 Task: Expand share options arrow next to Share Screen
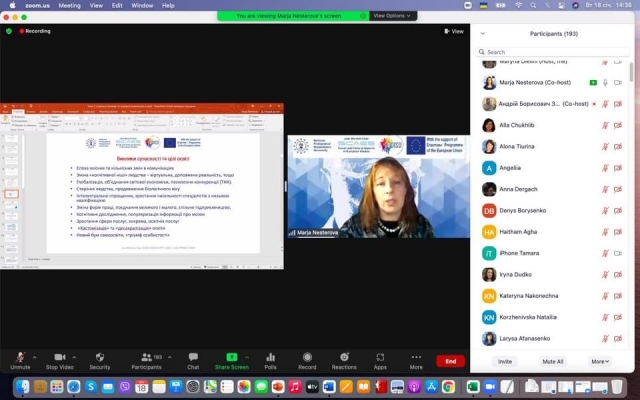coord(247,357)
